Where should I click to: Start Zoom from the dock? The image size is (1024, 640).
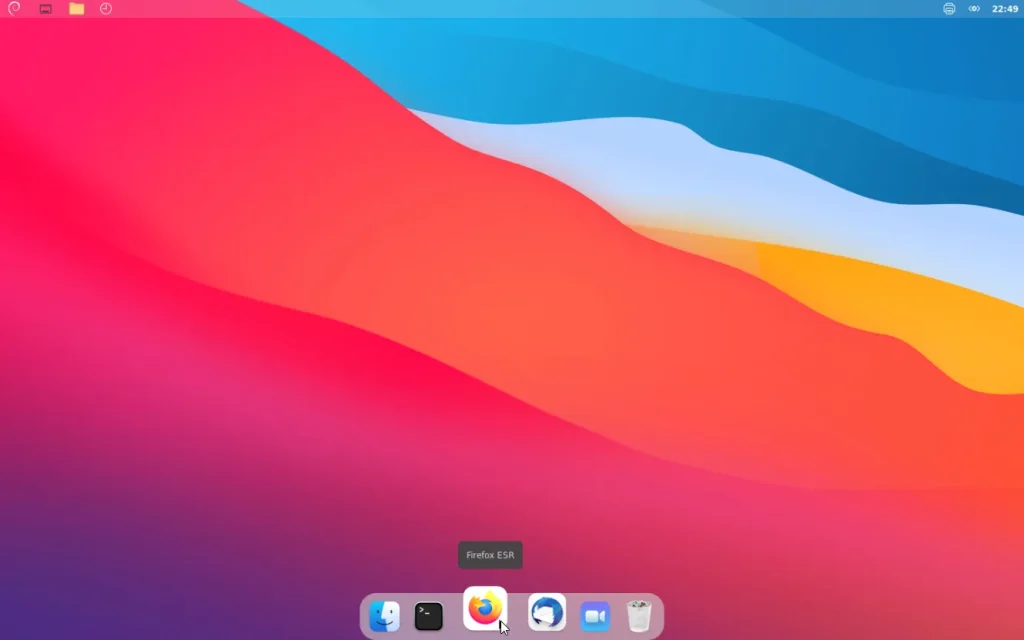click(x=595, y=616)
